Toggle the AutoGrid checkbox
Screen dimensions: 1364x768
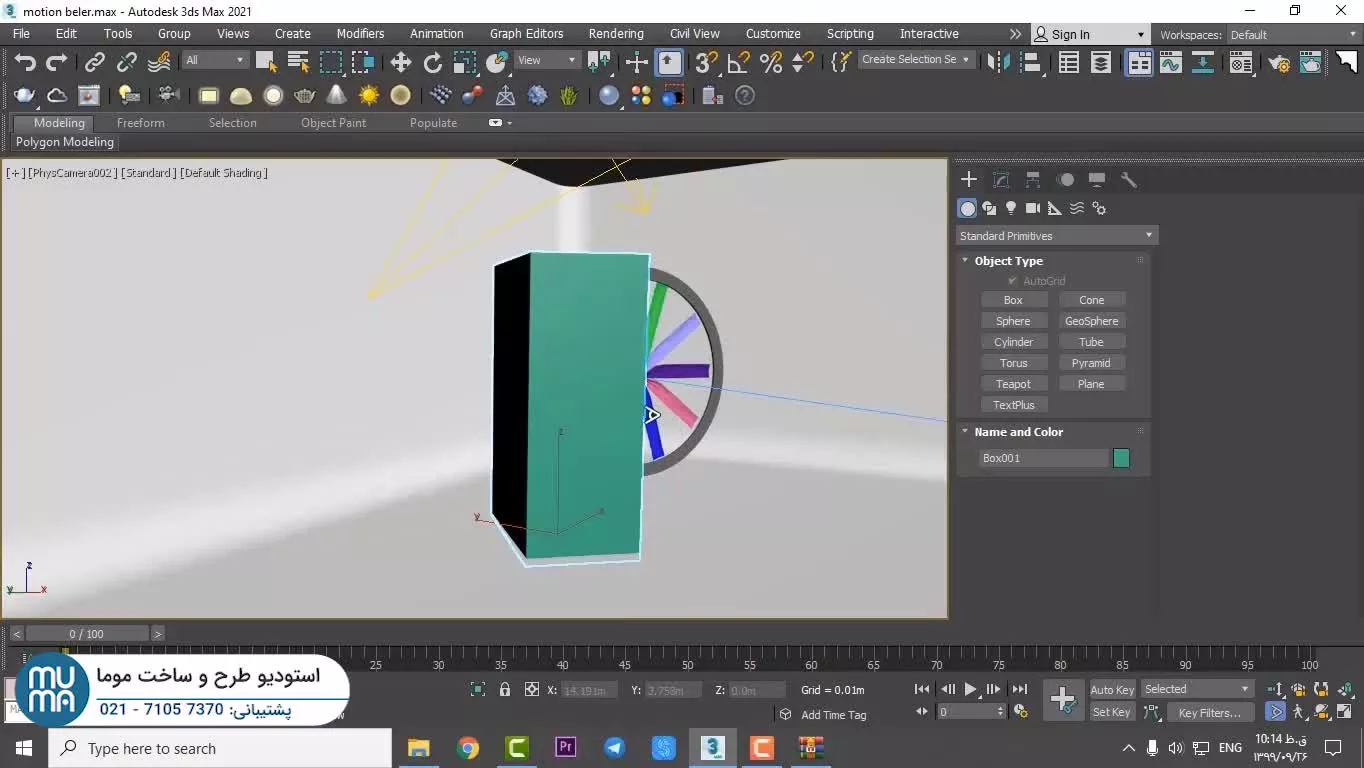[x=1013, y=281]
